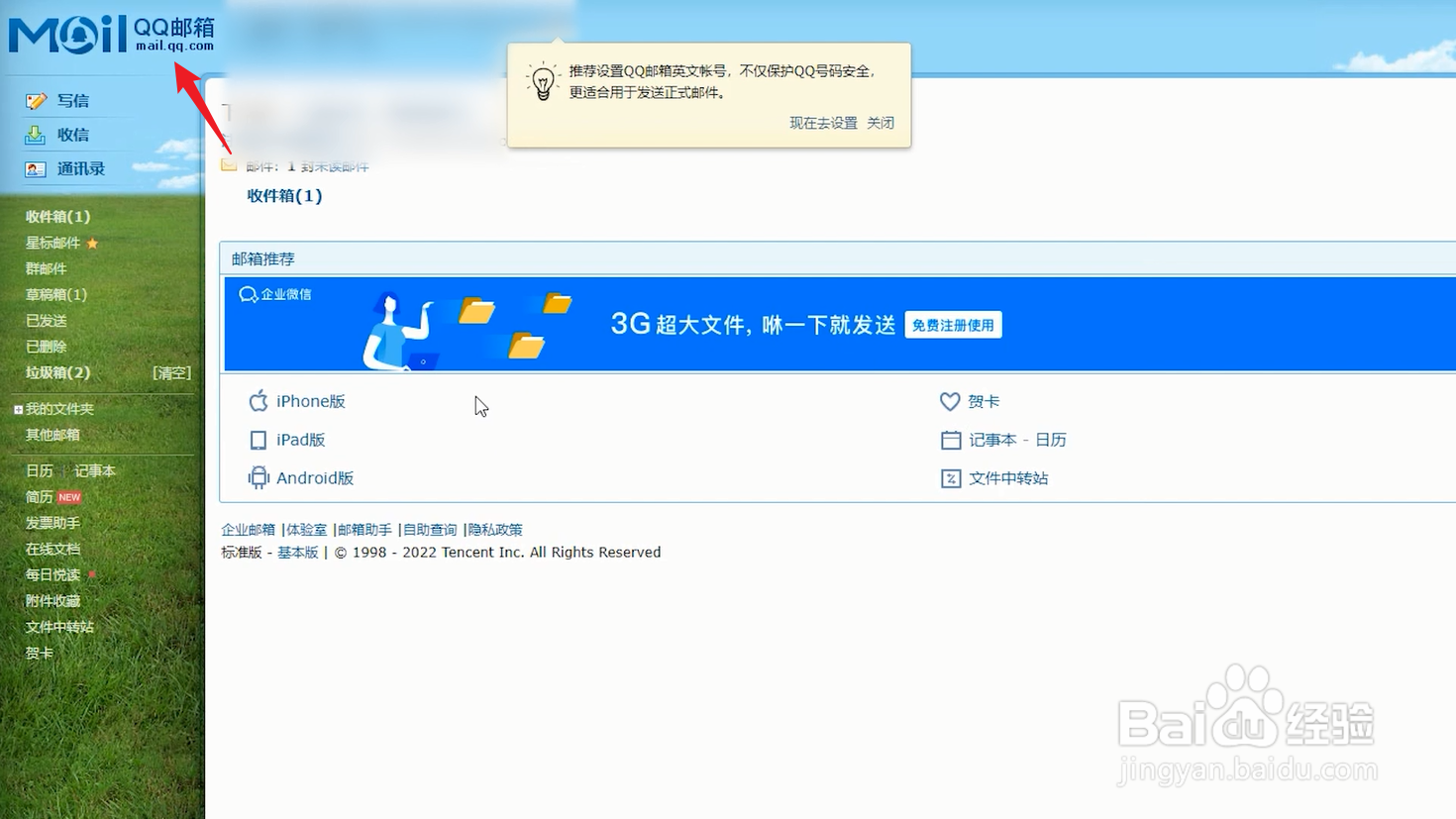Open iPad版 link

click(x=301, y=440)
